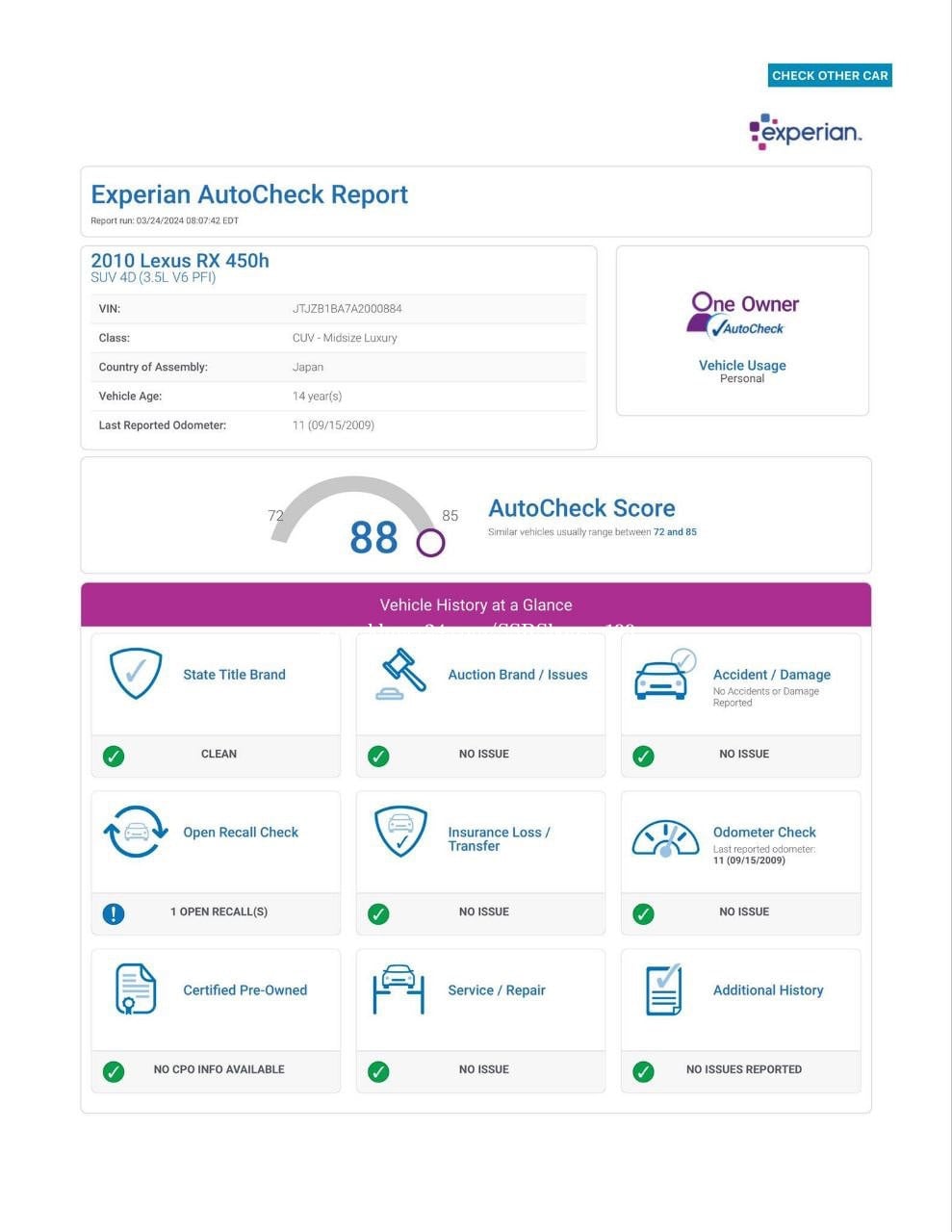Click the State Title Brand shield icon
Screen dimensions: 952x1232
[x=136, y=673]
